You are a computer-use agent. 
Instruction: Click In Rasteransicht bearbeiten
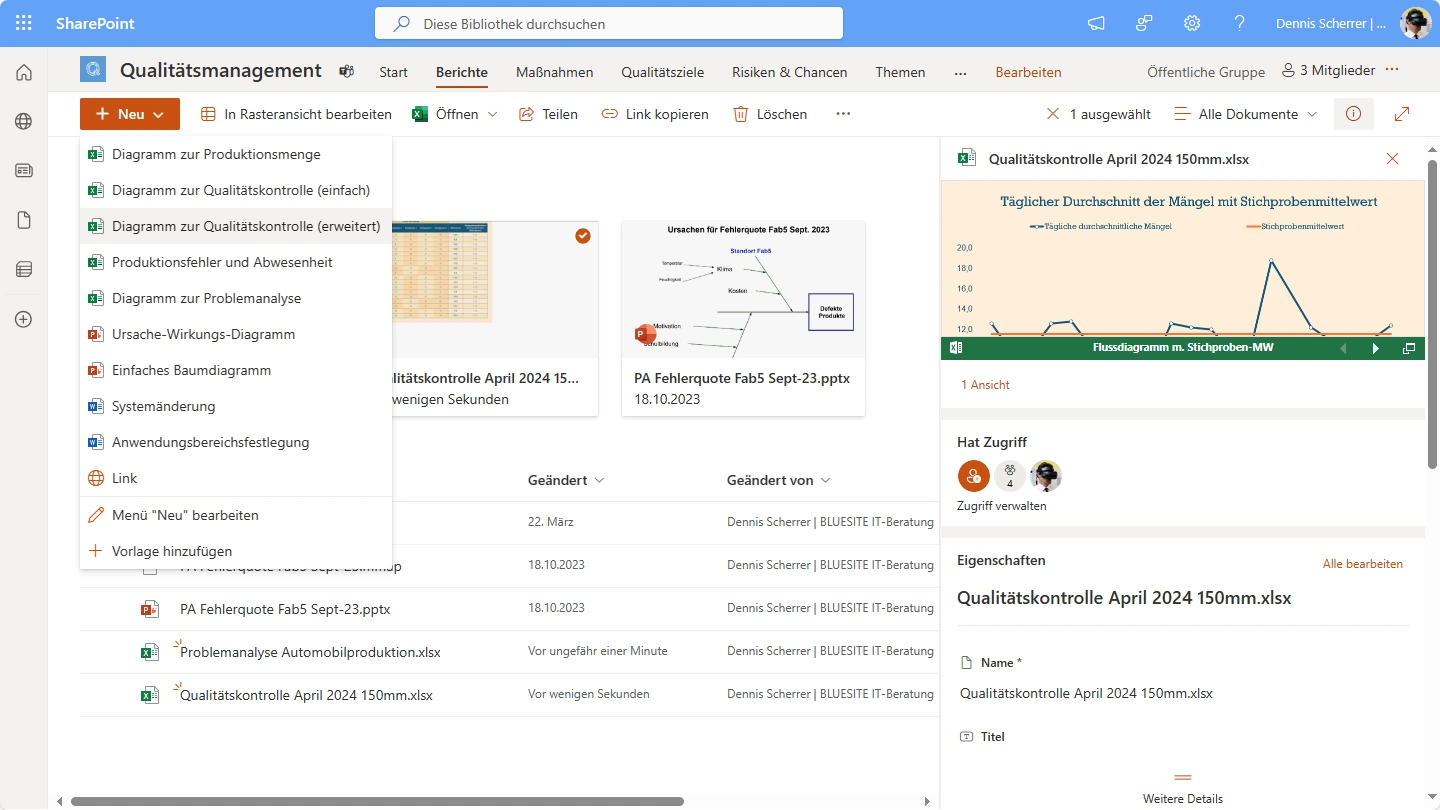(296, 114)
